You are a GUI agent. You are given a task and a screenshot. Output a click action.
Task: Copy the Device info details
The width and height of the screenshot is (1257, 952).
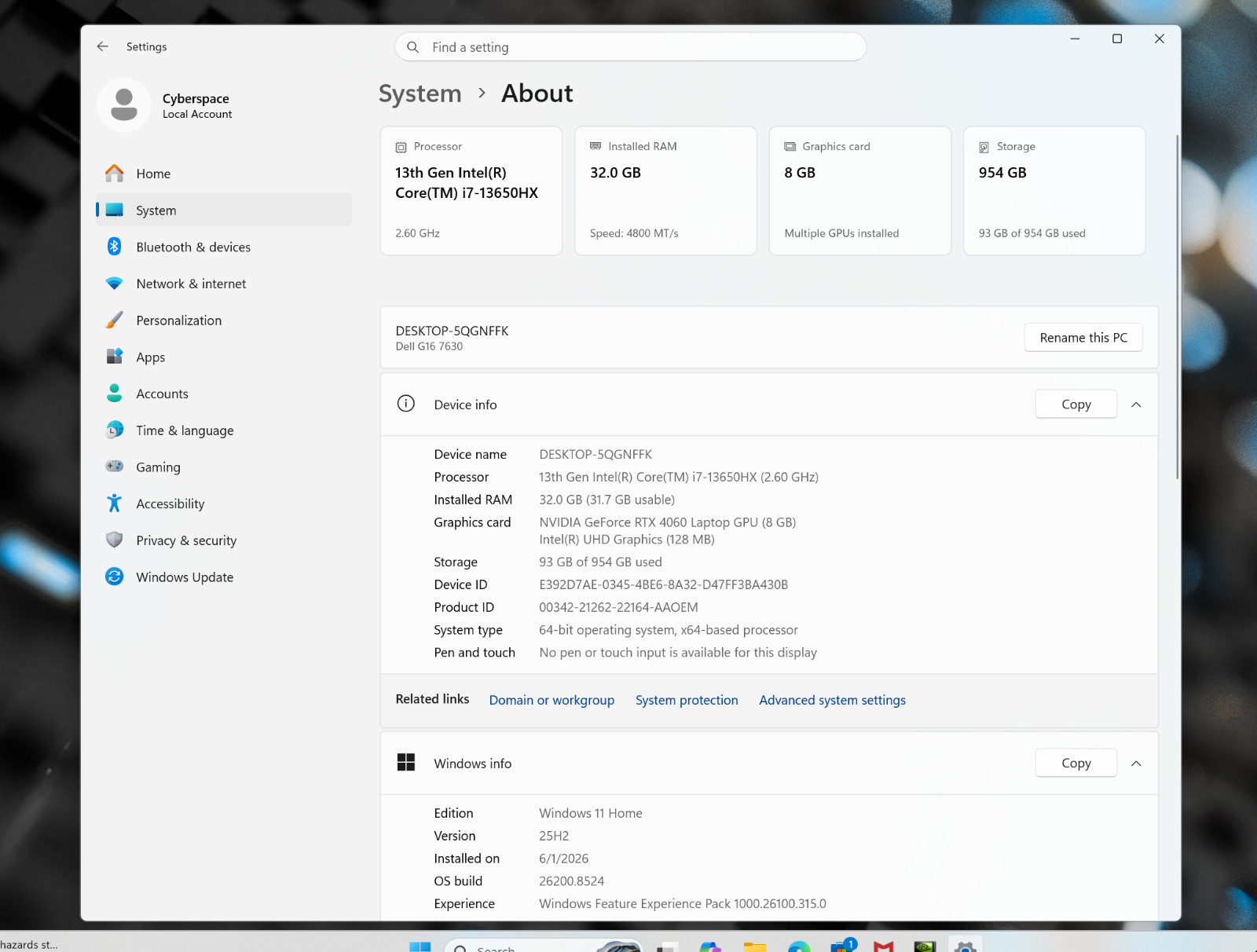pos(1076,405)
